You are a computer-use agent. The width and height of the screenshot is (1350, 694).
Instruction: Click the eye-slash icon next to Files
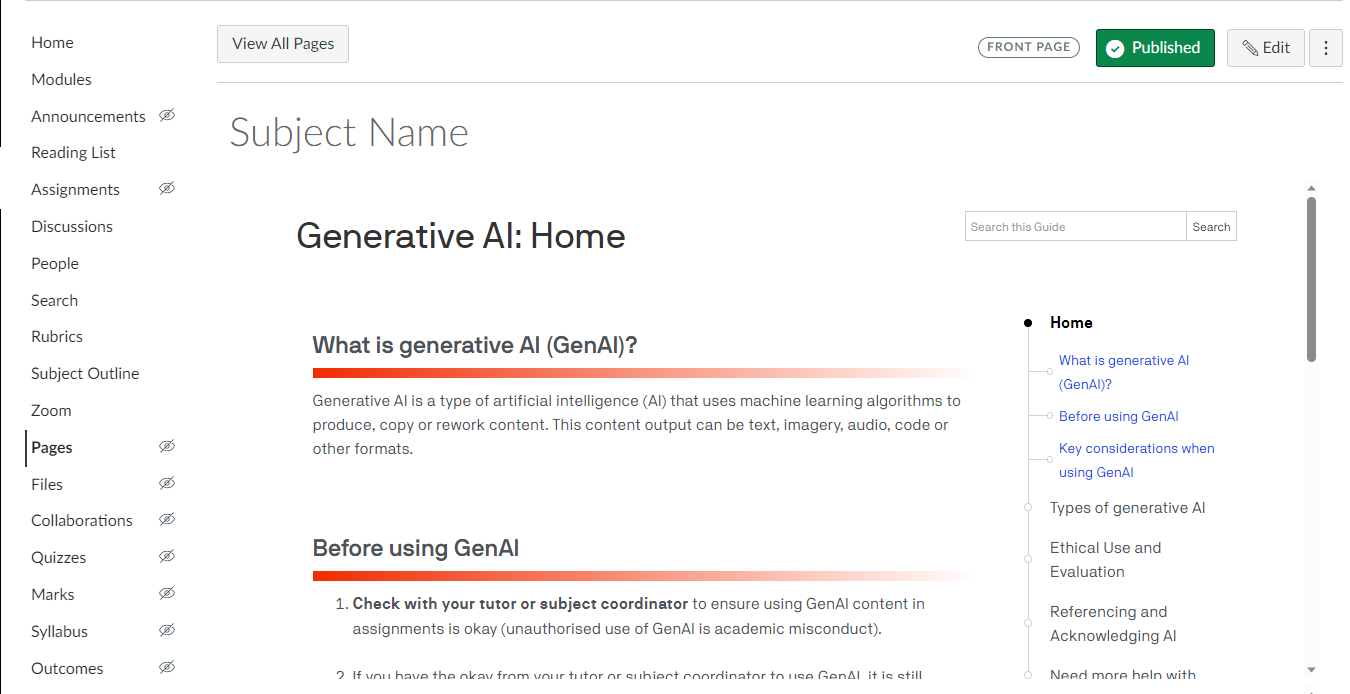[x=167, y=483]
